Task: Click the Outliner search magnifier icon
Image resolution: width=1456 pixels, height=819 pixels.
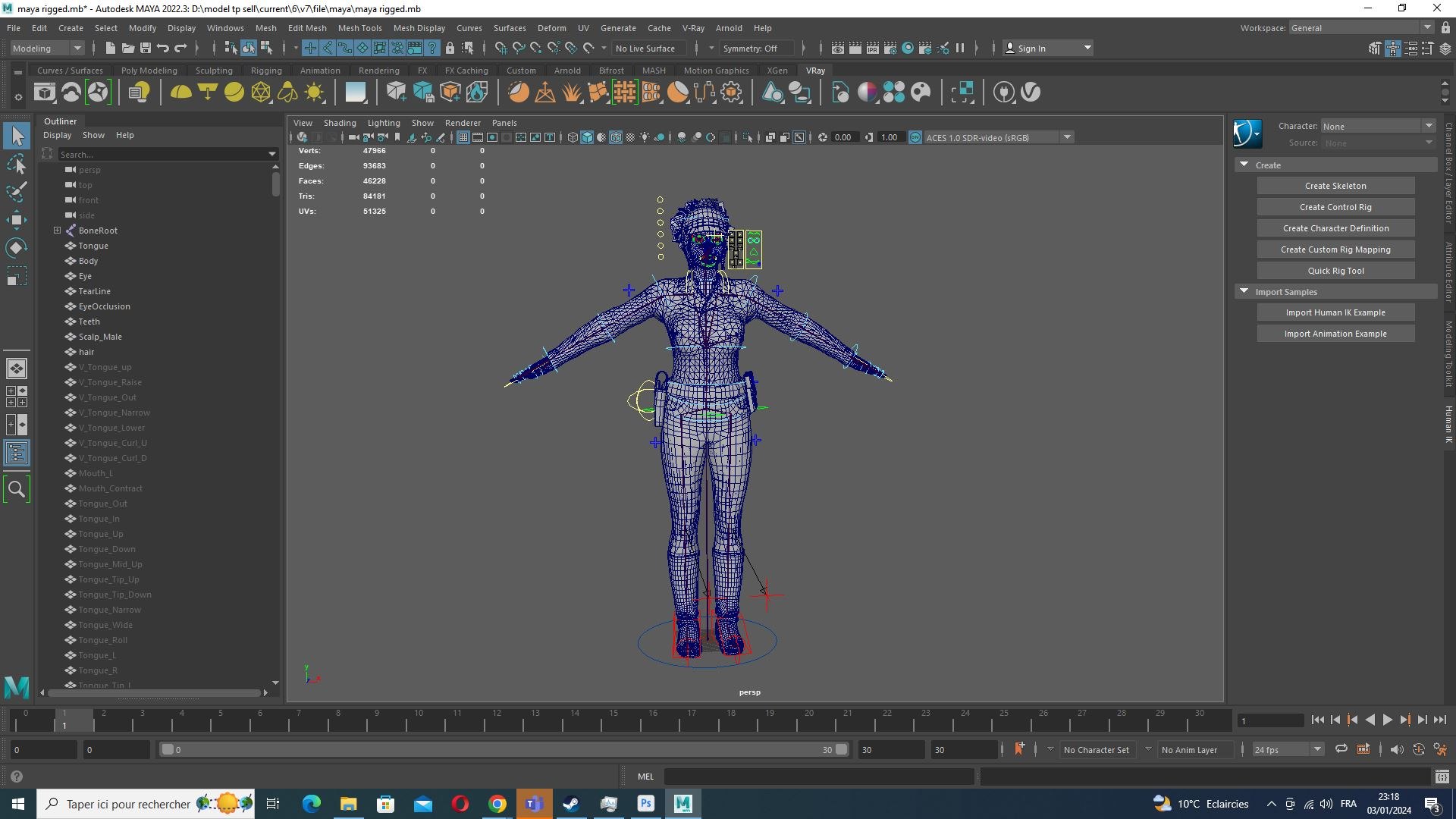Action: (x=17, y=489)
